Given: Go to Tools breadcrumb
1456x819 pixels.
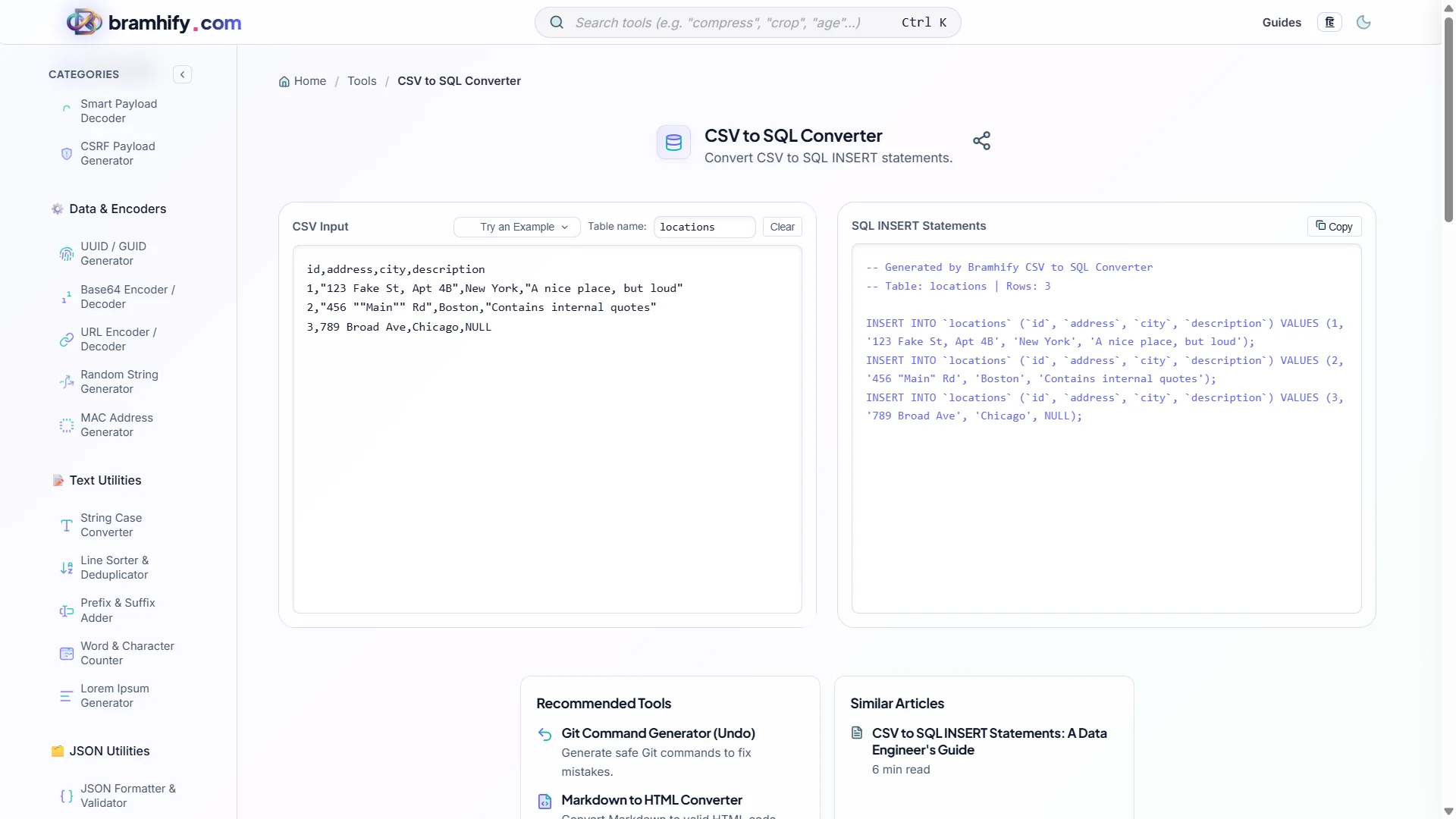Looking at the screenshot, I should point(362,81).
